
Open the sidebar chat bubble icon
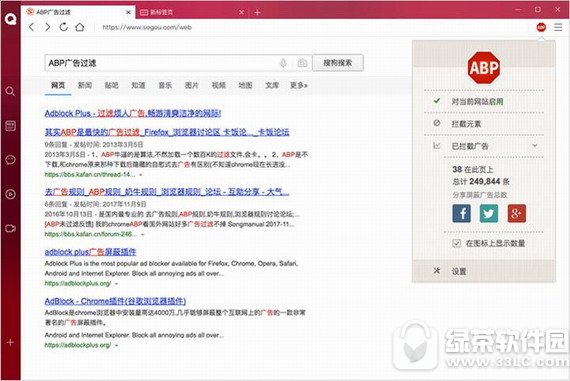10,160
